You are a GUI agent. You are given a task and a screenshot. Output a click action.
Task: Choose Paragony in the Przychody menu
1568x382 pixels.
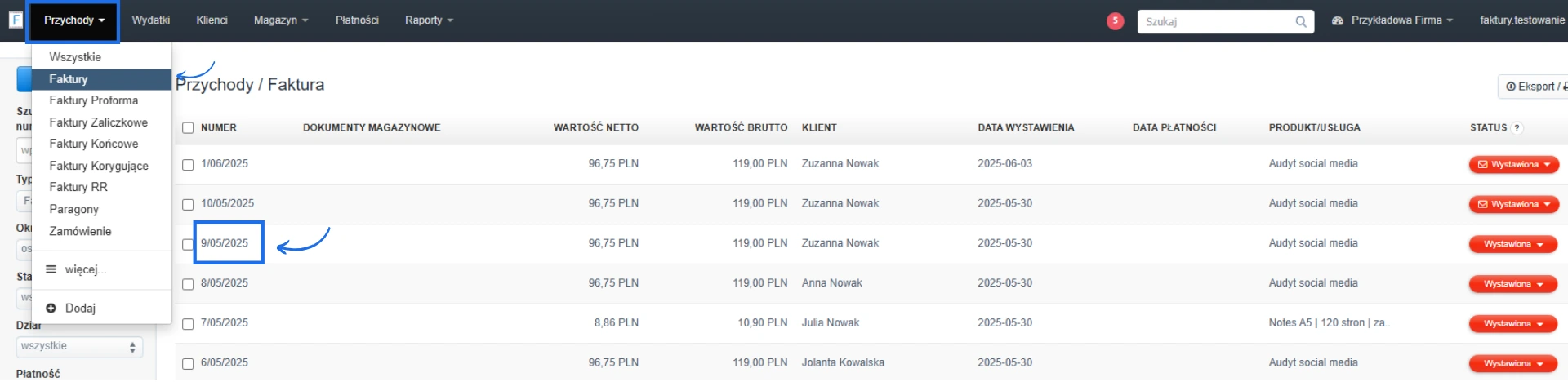(x=73, y=209)
